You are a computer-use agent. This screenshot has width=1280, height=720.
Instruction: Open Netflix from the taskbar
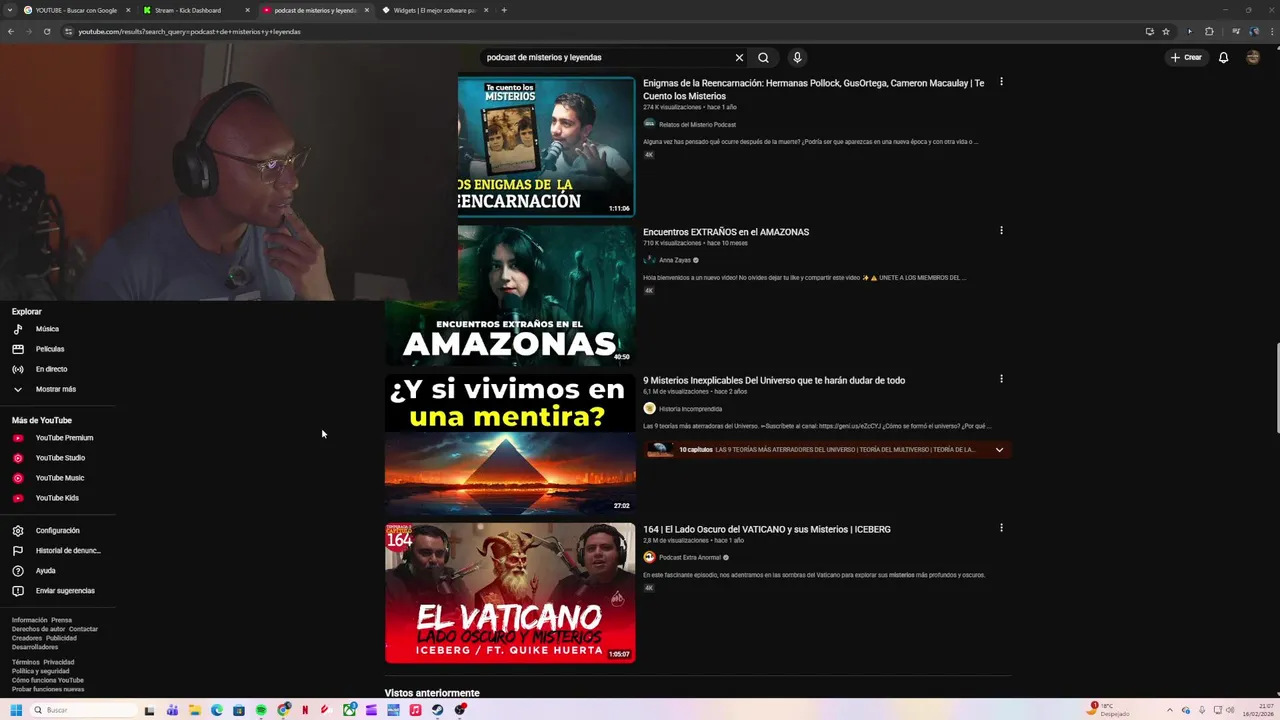[x=305, y=710]
